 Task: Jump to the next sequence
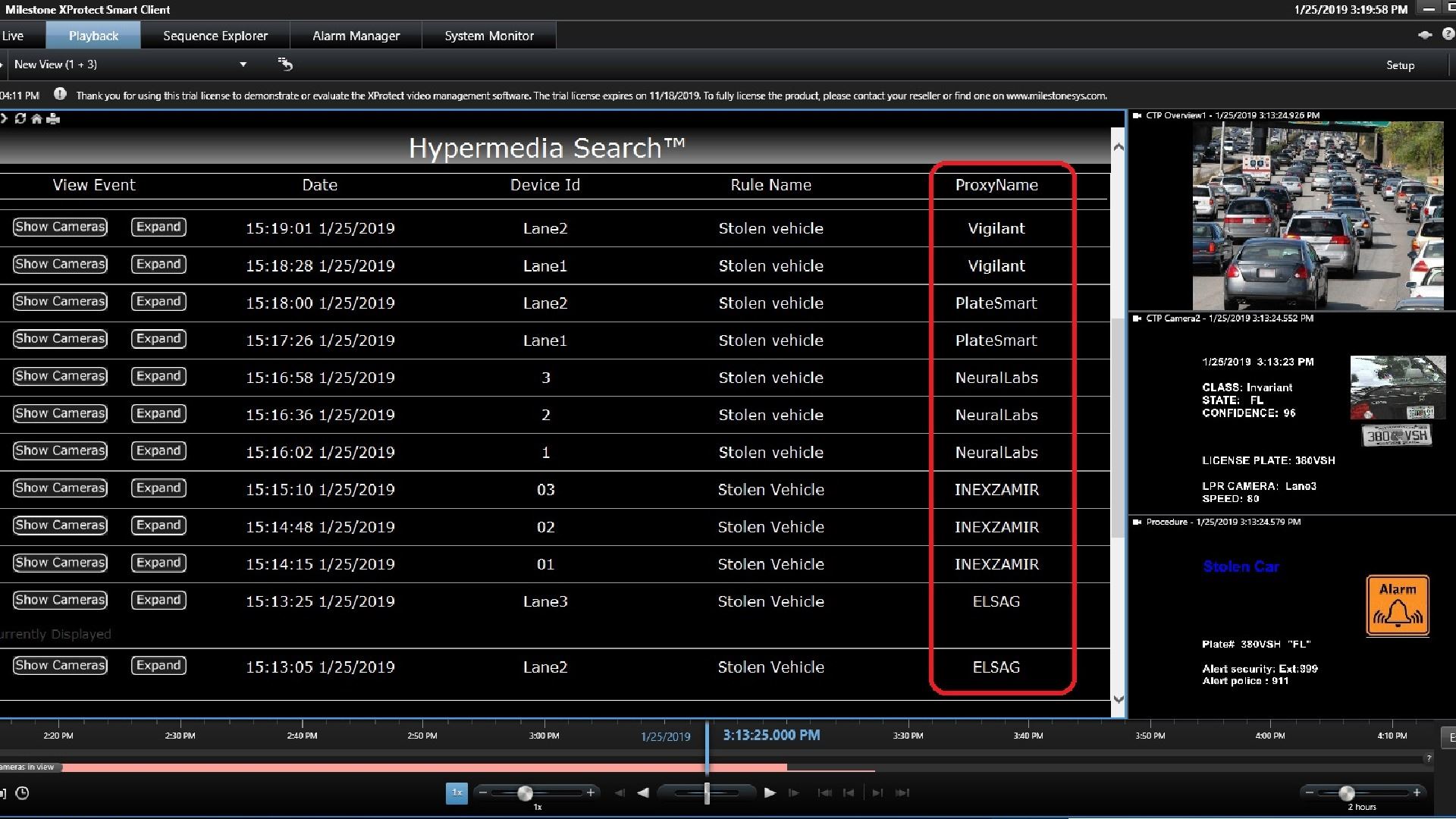877,792
